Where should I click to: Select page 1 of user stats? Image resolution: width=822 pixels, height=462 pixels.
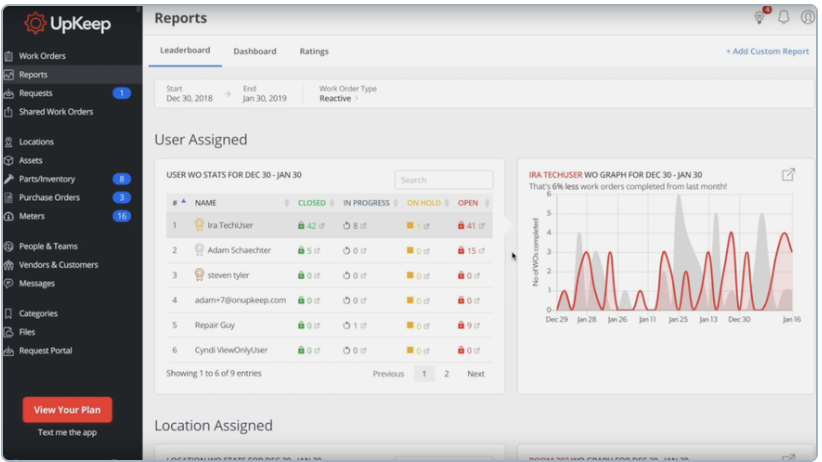(424, 374)
